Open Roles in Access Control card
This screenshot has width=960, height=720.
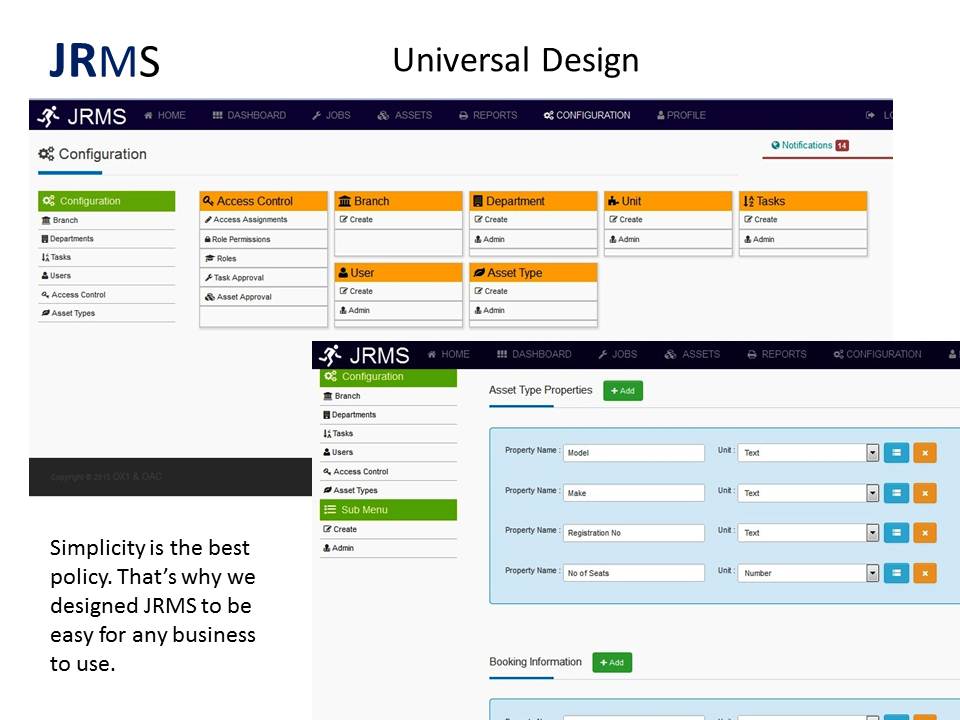click(263, 258)
